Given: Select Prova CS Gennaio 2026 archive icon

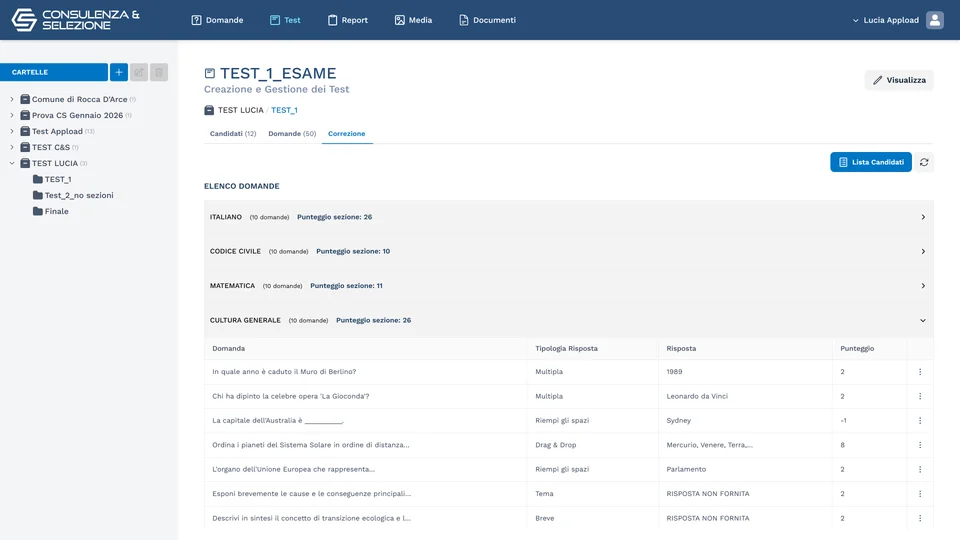Looking at the screenshot, I should pos(25,115).
